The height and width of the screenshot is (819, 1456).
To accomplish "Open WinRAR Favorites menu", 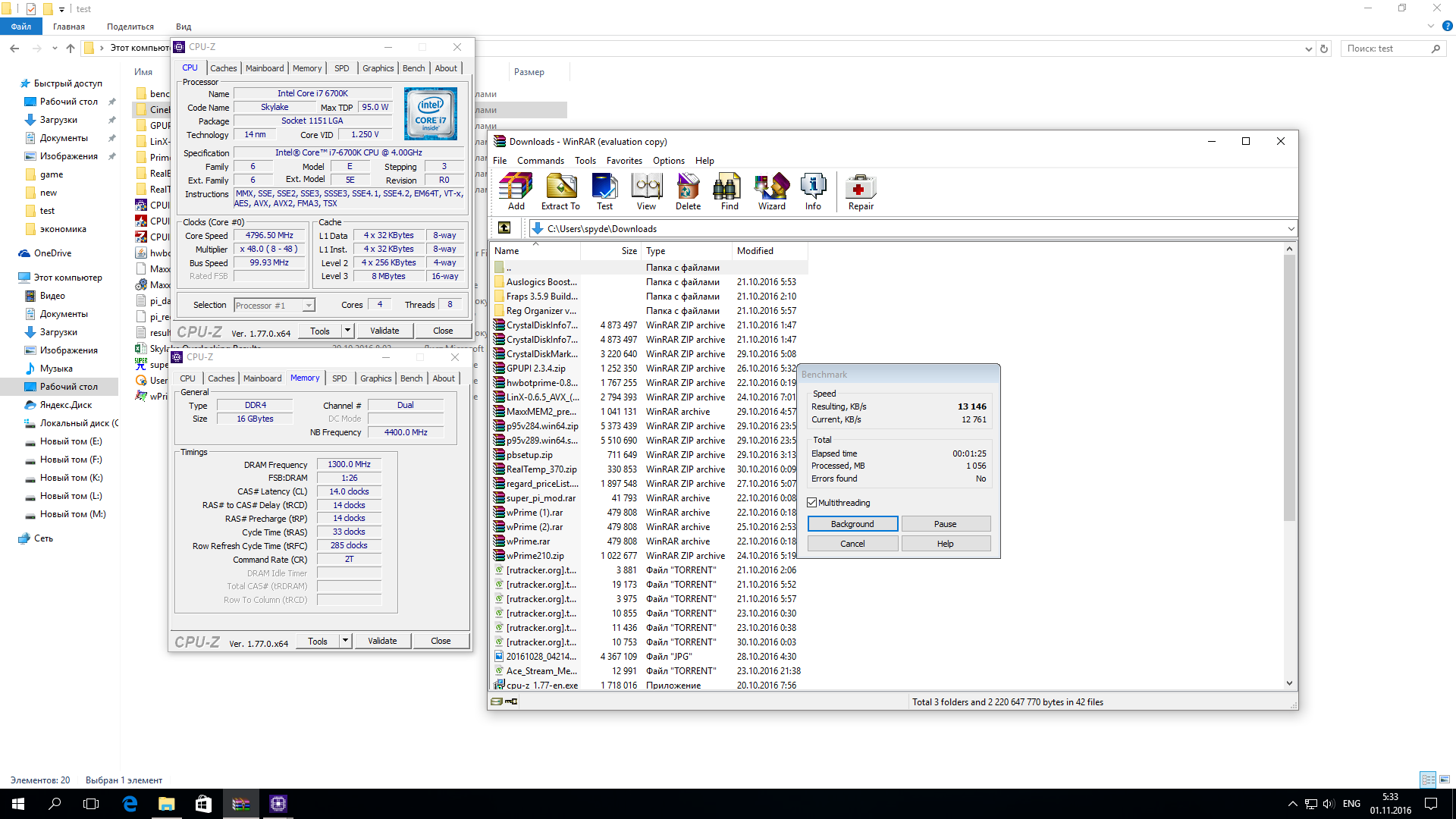I will click(624, 161).
